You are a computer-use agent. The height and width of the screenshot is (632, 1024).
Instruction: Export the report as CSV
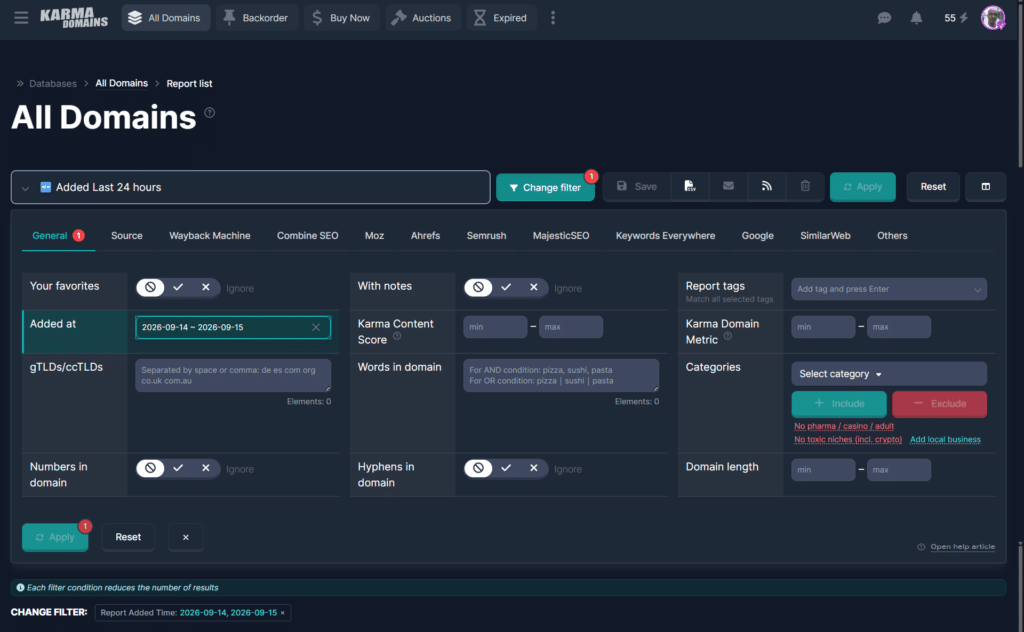pos(690,186)
